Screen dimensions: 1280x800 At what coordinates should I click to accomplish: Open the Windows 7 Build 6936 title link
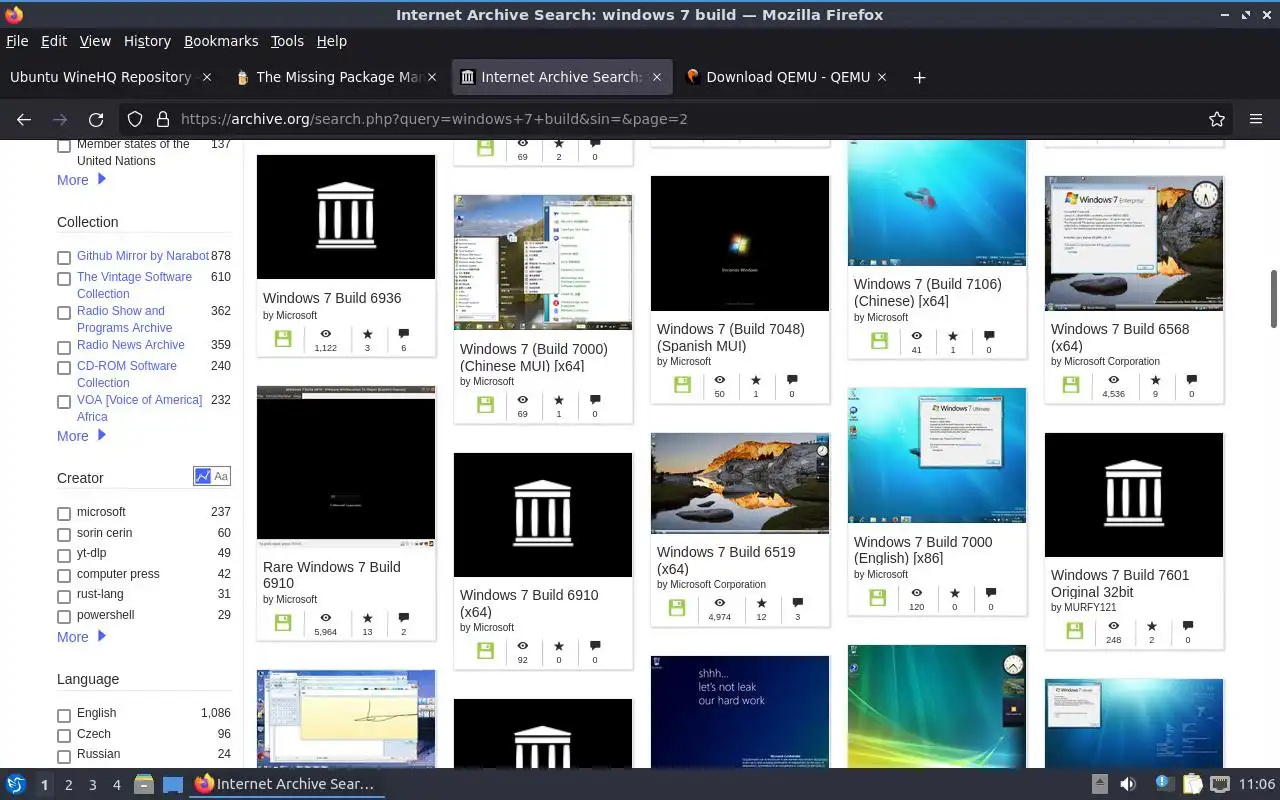[x=332, y=298]
